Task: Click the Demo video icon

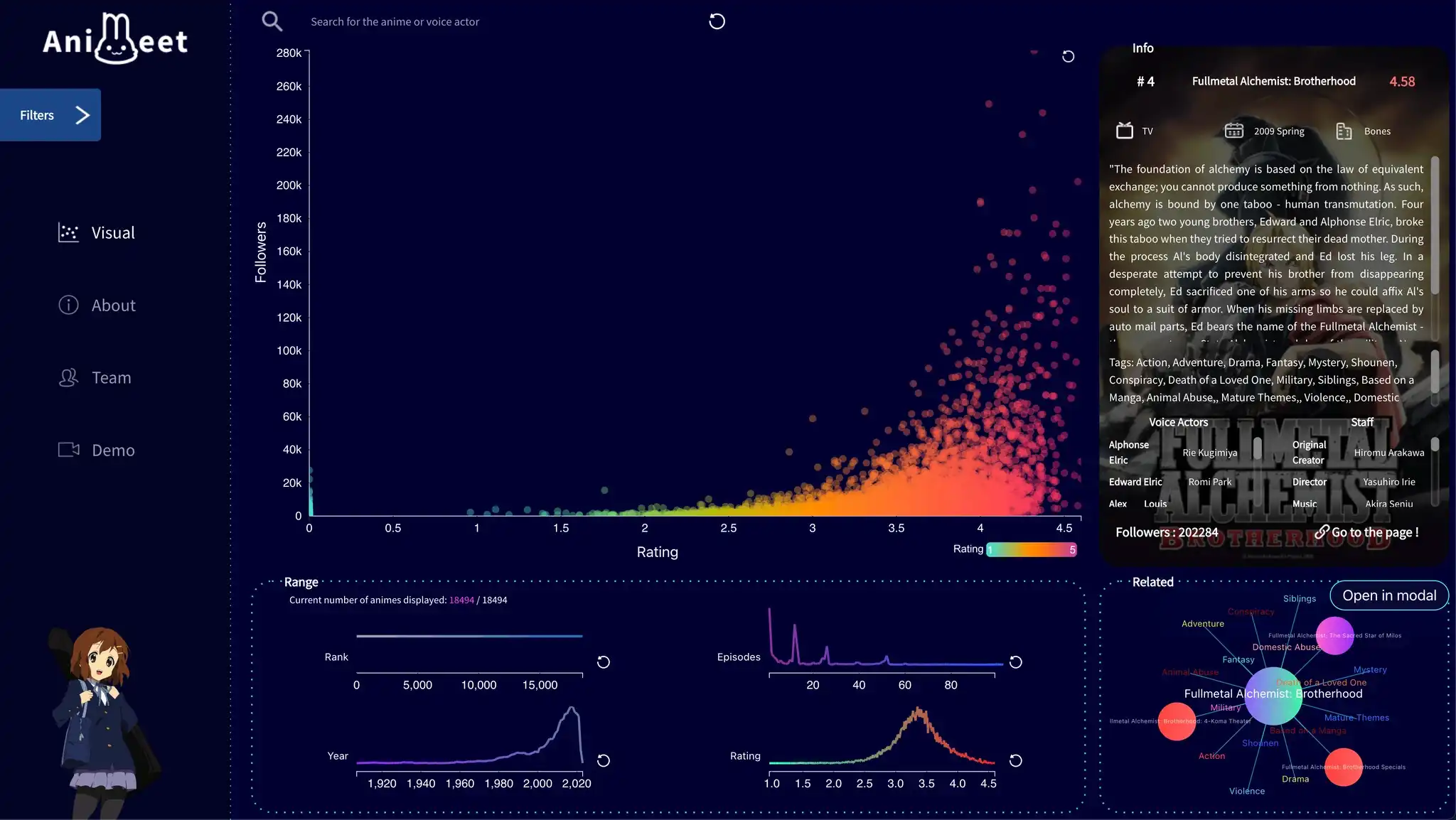Action: point(68,450)
